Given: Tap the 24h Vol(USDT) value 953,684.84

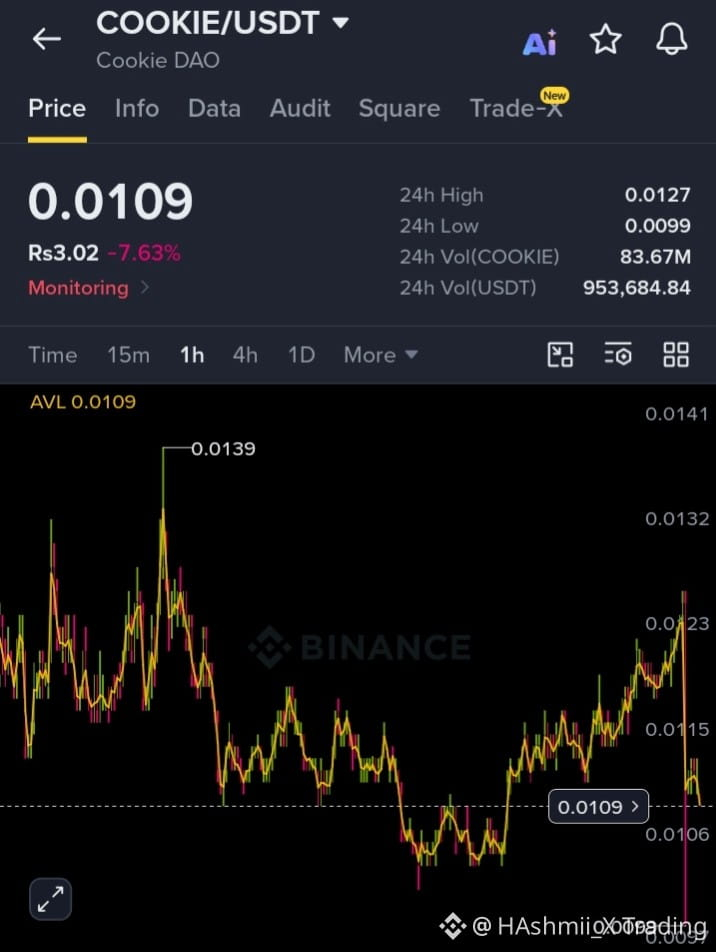Looking at the screenshot, I should point(636,288).
